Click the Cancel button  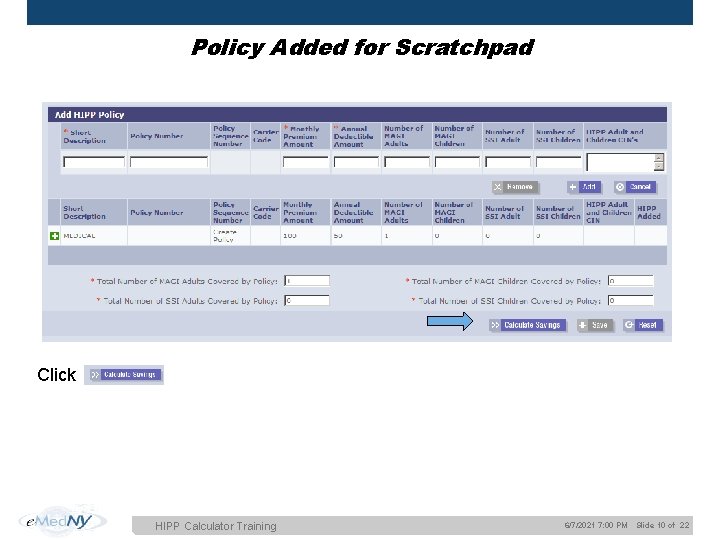pos(635,187)
